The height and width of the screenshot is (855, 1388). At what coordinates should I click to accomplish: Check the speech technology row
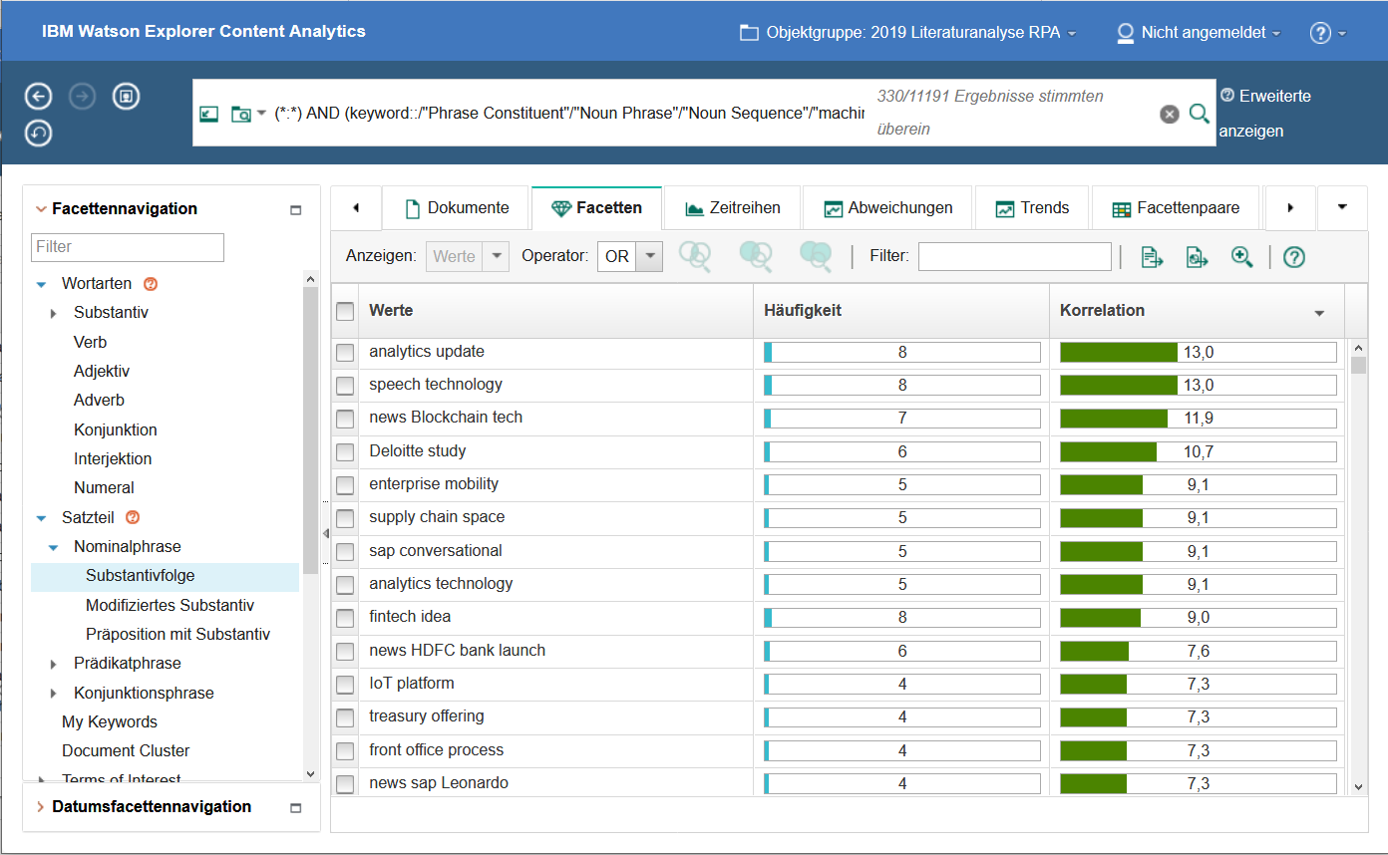coord(345,385)
